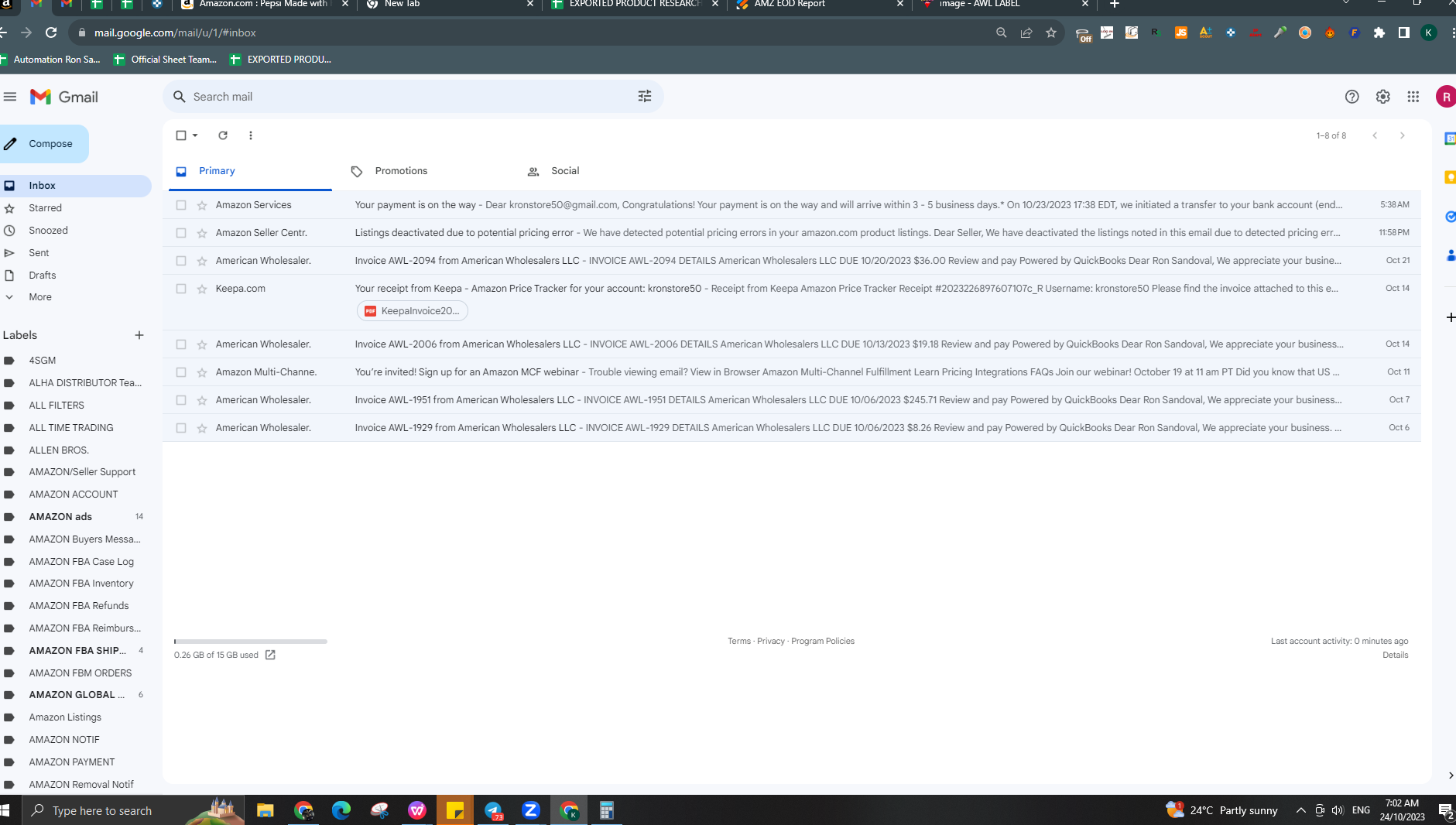Tick the select-all emails checkbox
The image size is (1456, 825).
coord(180,135)
